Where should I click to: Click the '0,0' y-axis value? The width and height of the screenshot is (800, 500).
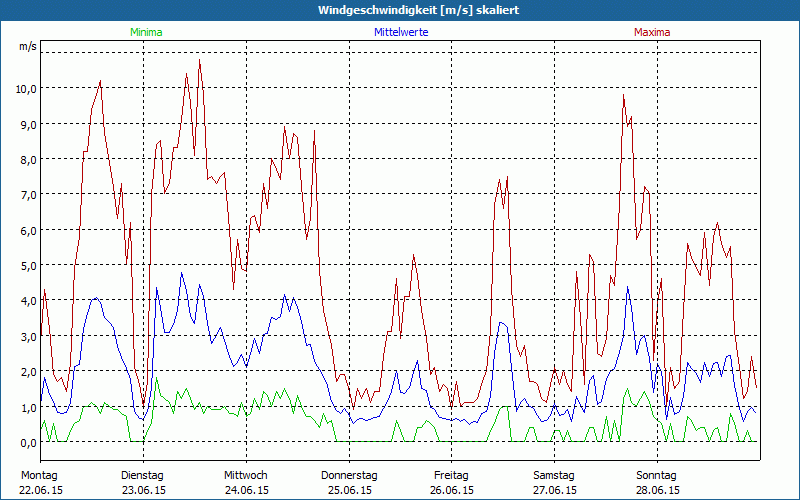point(29,442)
